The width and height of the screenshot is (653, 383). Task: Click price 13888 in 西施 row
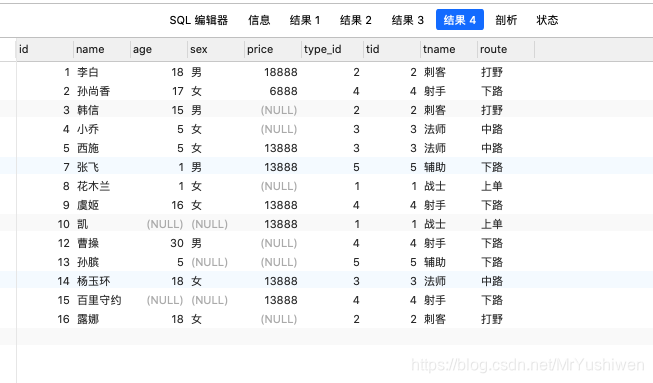pyautogui.click(x=281, y=148)
